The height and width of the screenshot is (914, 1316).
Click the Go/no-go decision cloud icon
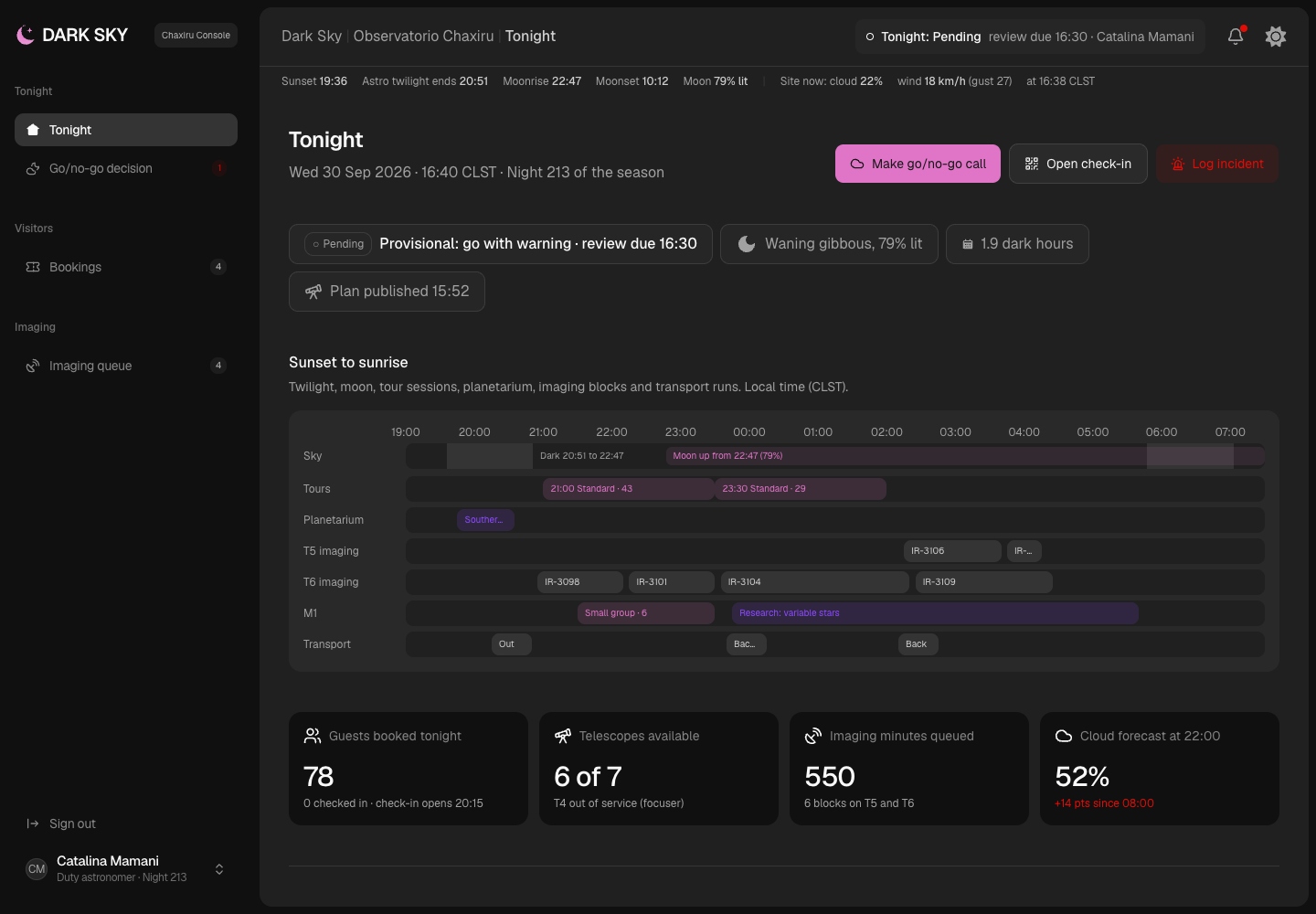point(33,168)
